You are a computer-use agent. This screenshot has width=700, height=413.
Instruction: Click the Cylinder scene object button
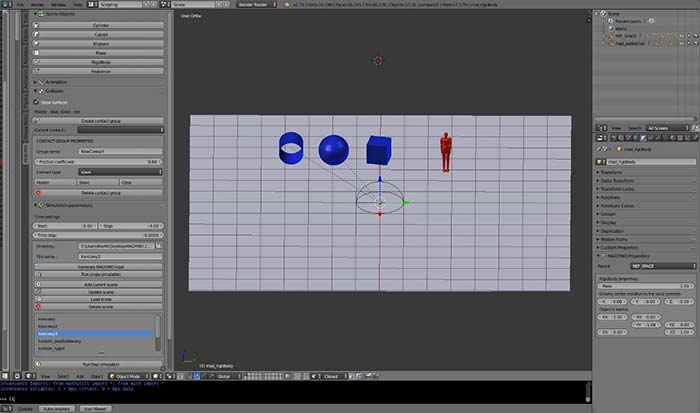pos(100,26)
